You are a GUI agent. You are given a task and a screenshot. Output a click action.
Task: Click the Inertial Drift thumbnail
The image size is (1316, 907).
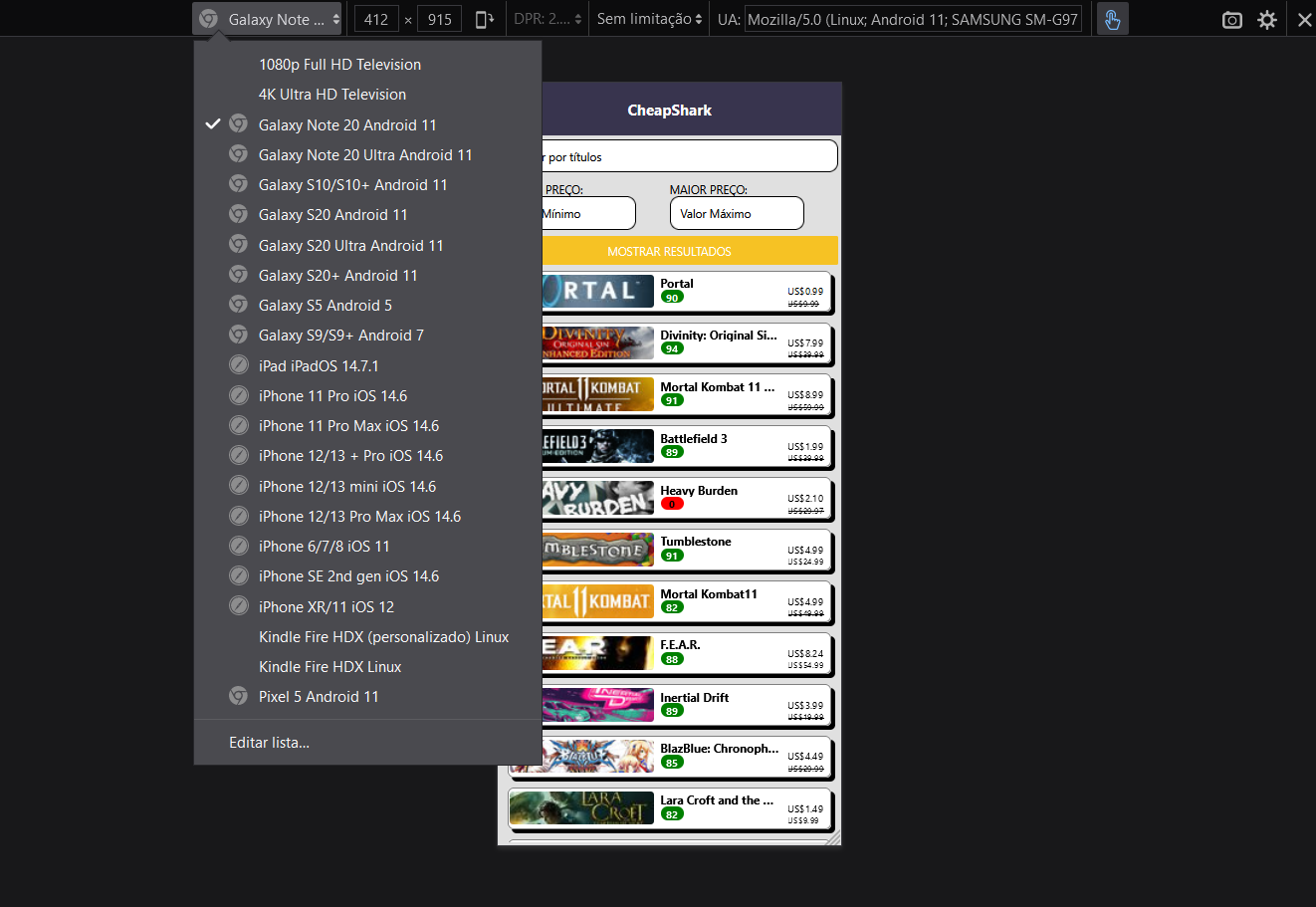597,705
